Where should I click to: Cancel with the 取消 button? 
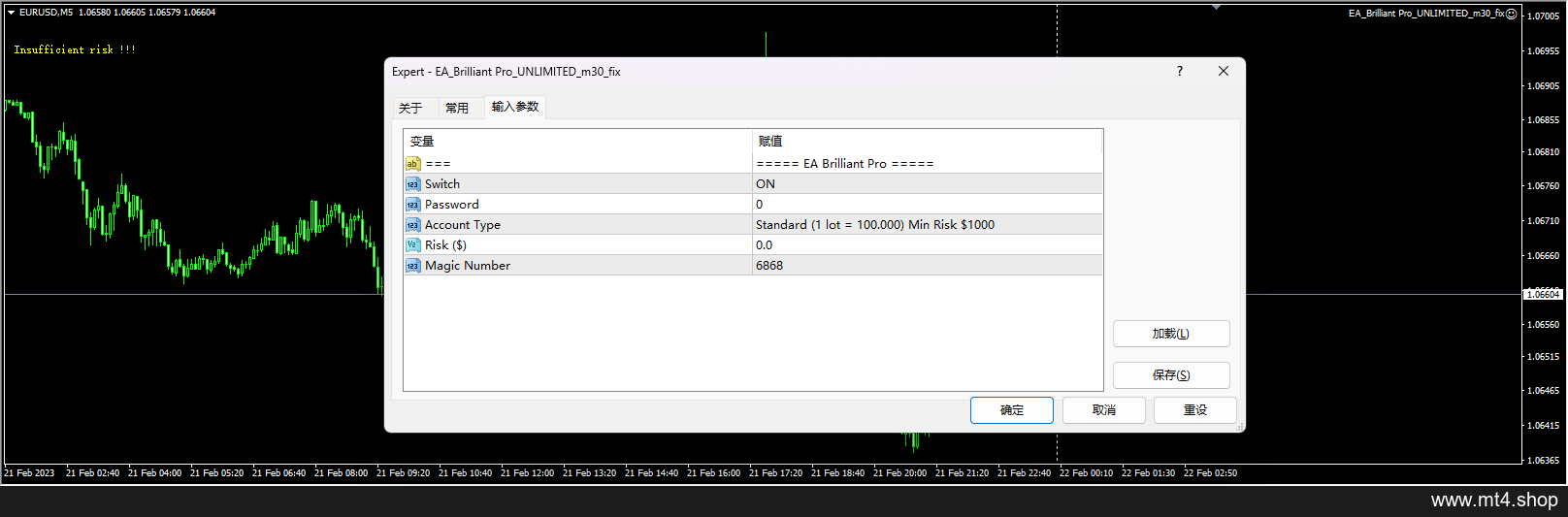click(1104, 410)
